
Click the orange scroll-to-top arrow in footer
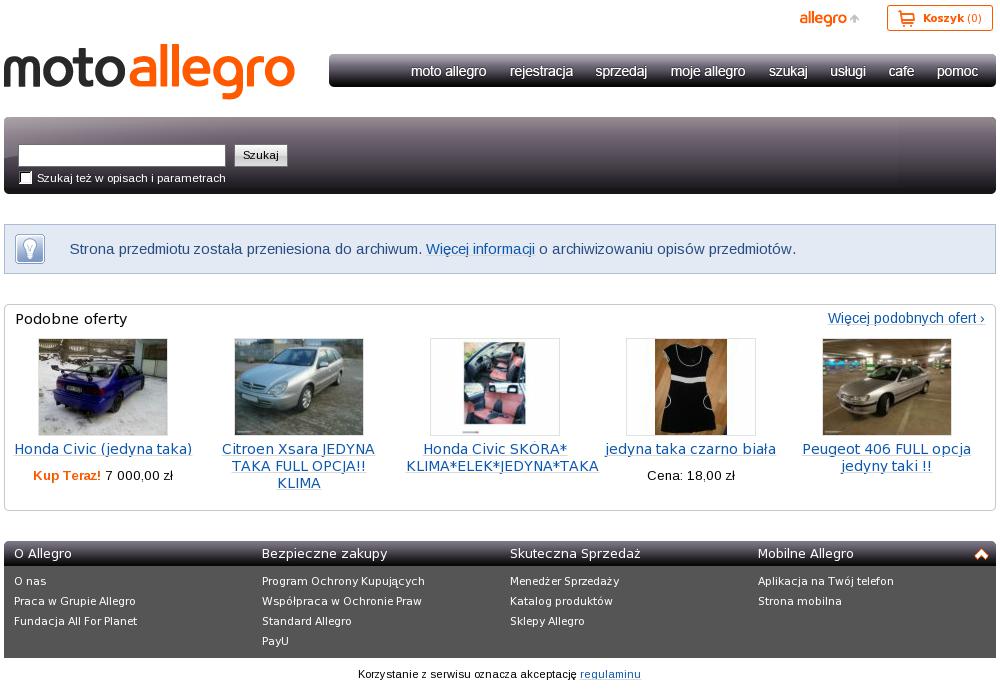[981, 554]
